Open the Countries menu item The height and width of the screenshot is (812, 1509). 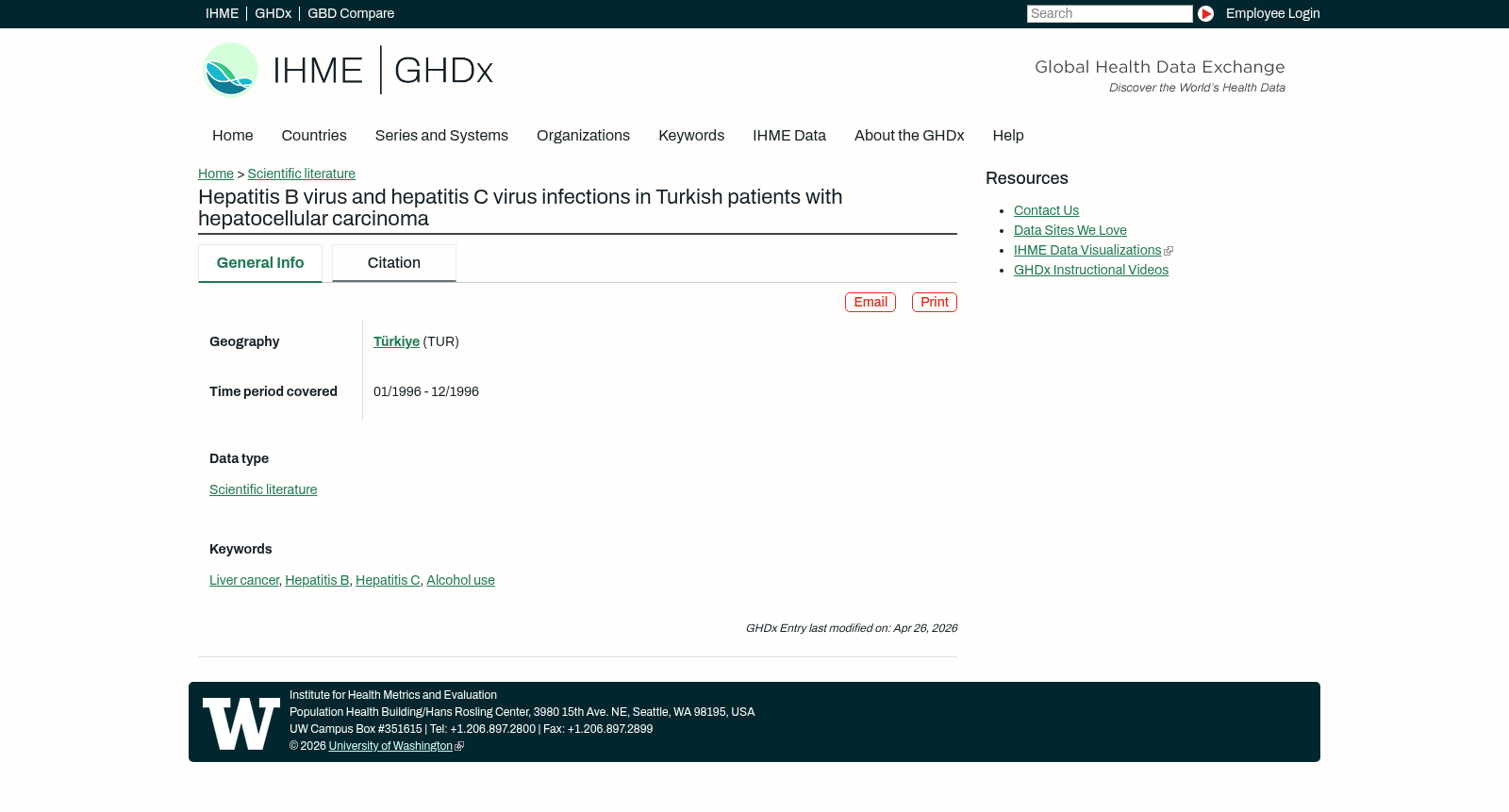tap(314, 136)
